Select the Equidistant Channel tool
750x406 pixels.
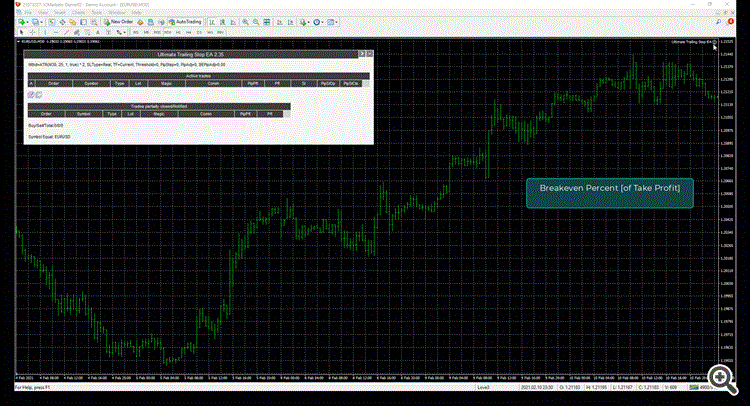click(x=77, y=33)
